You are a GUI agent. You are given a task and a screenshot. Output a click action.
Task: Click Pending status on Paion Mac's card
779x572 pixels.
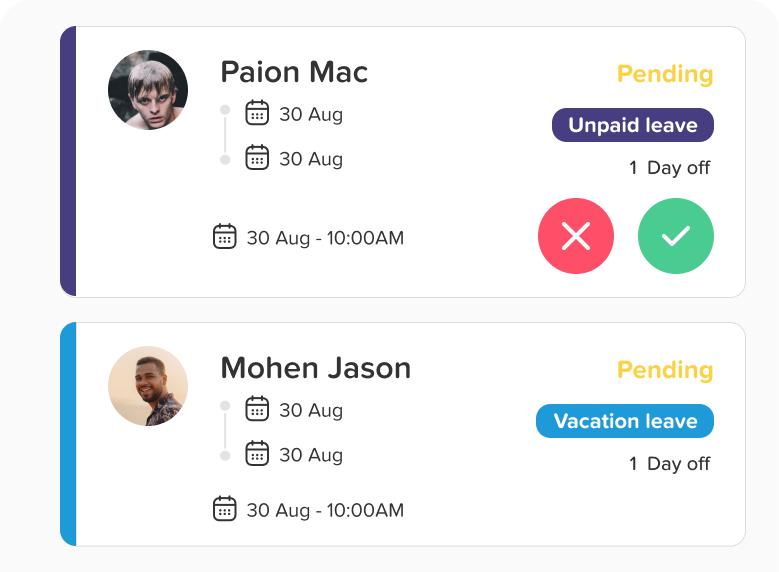[x=665, y=74]
